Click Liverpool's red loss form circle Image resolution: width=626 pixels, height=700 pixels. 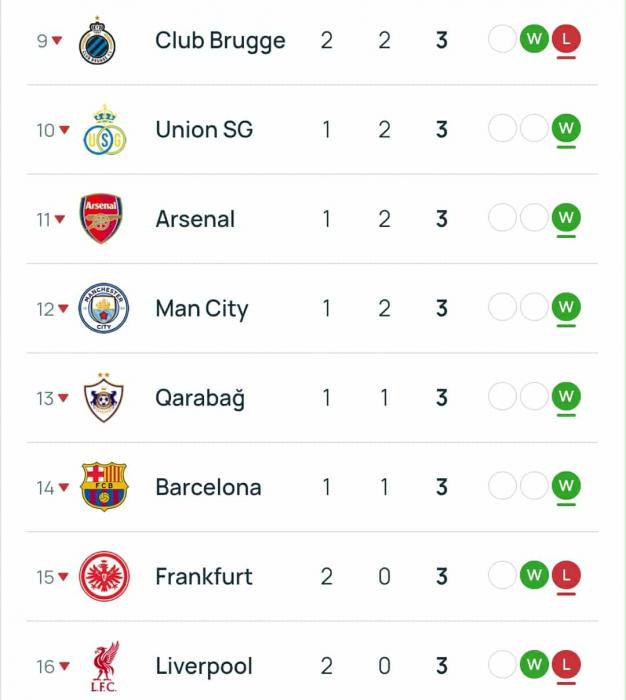pos(566,665)
